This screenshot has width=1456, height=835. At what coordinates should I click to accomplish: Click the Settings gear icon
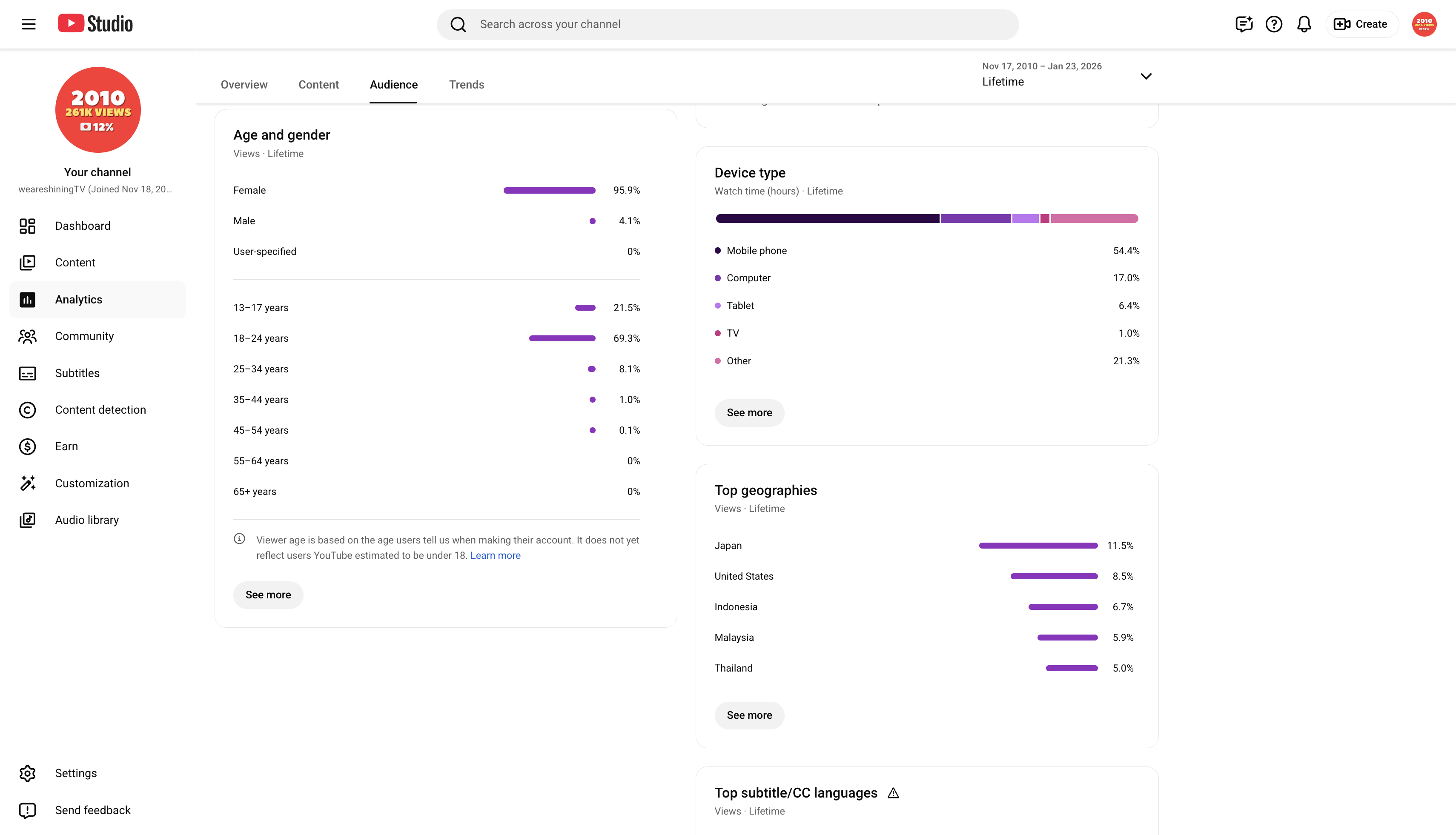28,774
